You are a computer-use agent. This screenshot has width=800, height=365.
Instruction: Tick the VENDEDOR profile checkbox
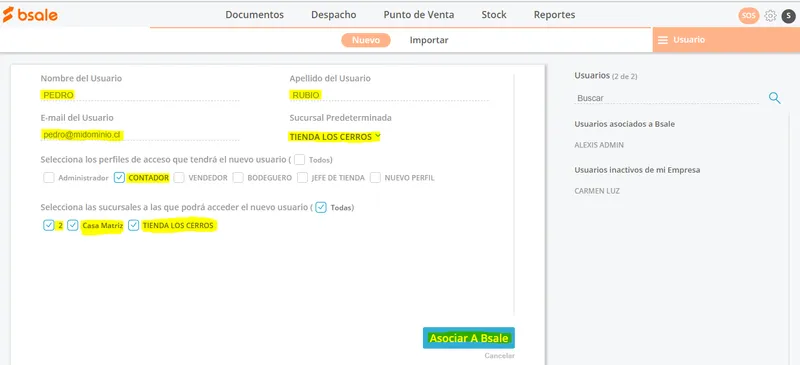(x=179, y=178)
